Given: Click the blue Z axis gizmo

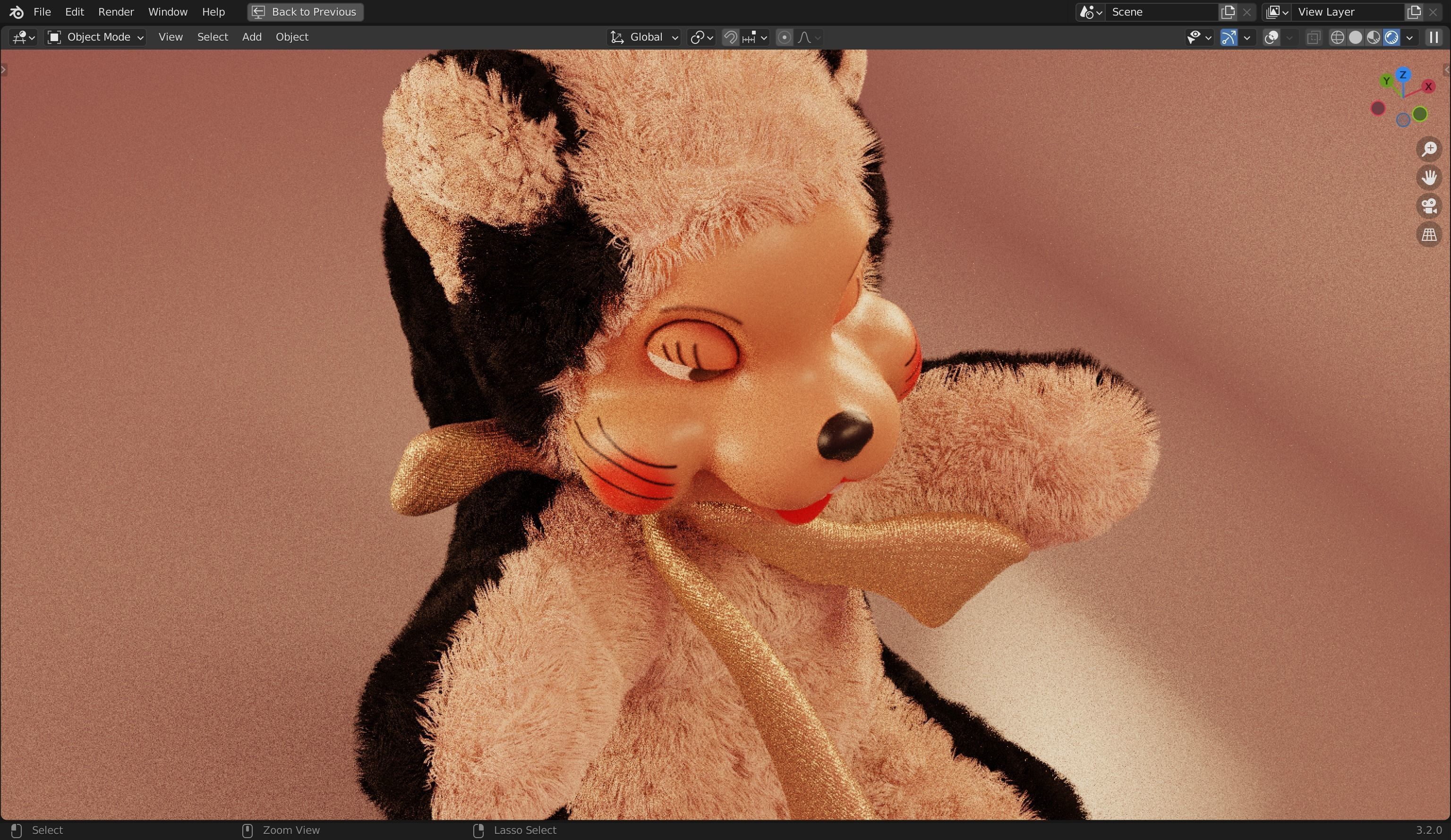Looking at the screenshot, I should [1403, 75].
